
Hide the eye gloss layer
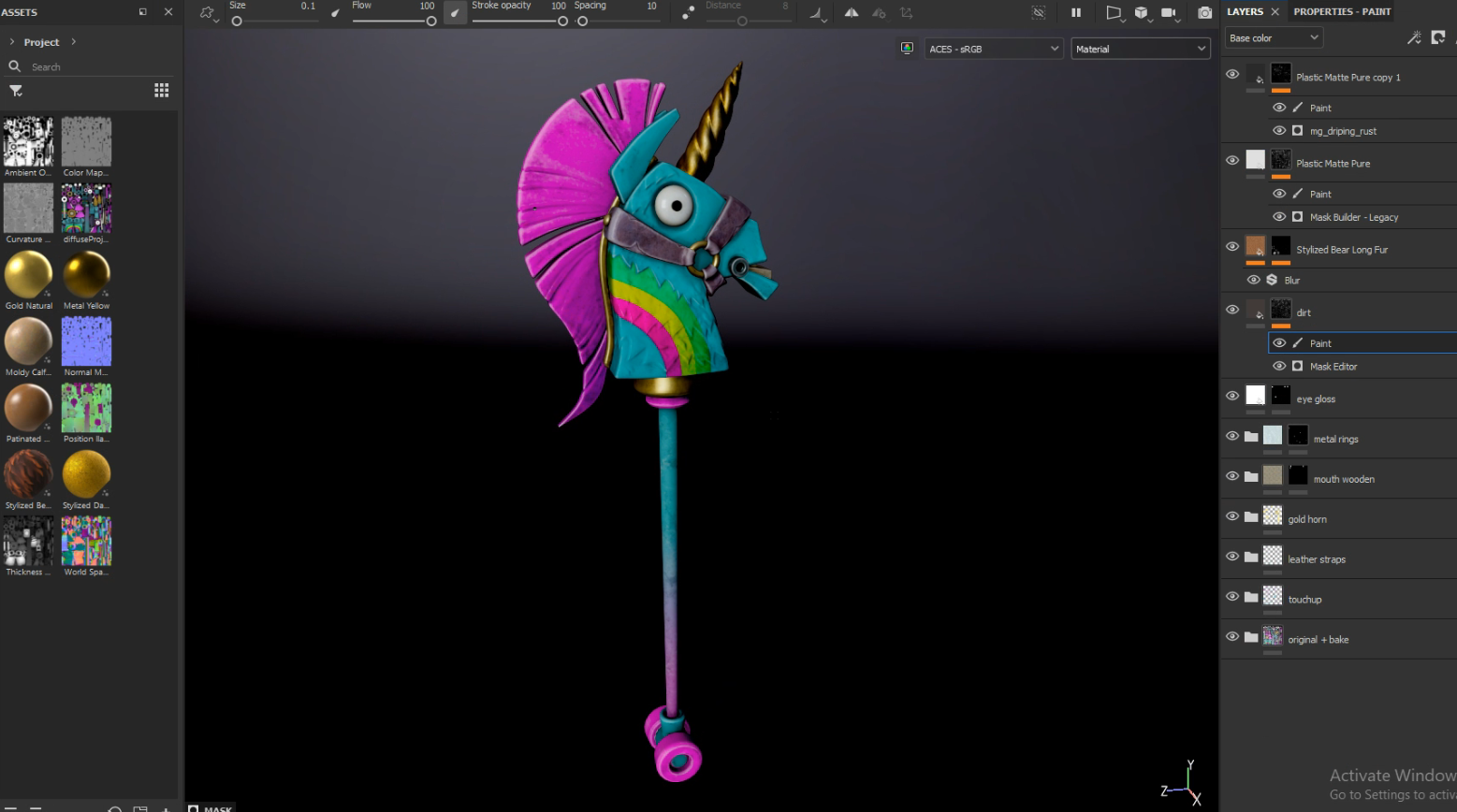point(1231,396)
